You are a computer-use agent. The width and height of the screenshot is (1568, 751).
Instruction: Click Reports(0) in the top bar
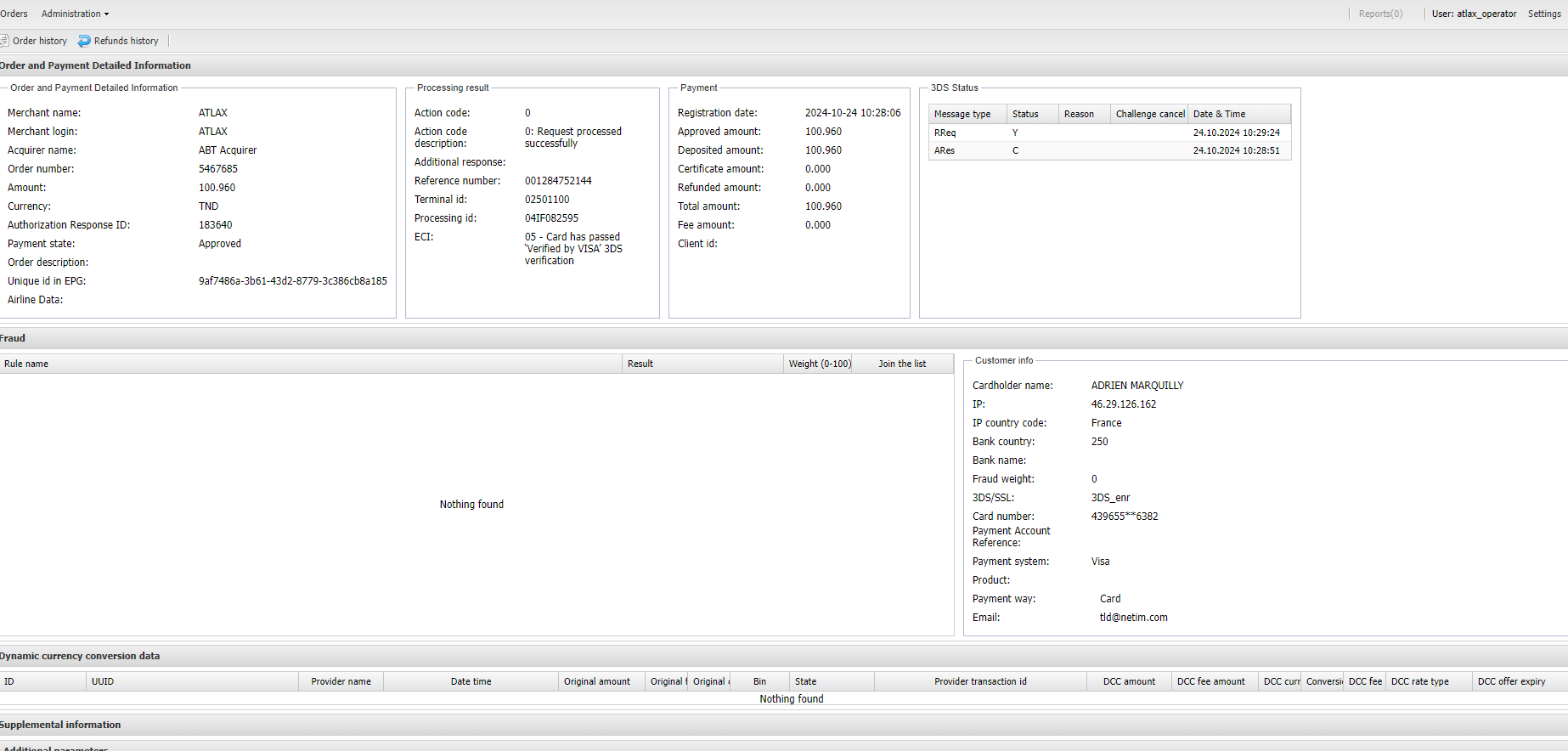[1380, 14]
